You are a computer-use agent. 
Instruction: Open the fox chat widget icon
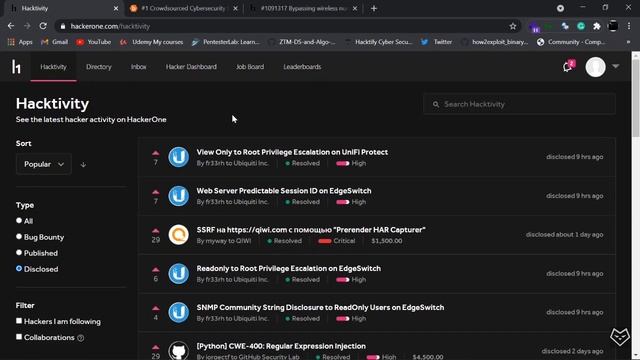point(620,337)
